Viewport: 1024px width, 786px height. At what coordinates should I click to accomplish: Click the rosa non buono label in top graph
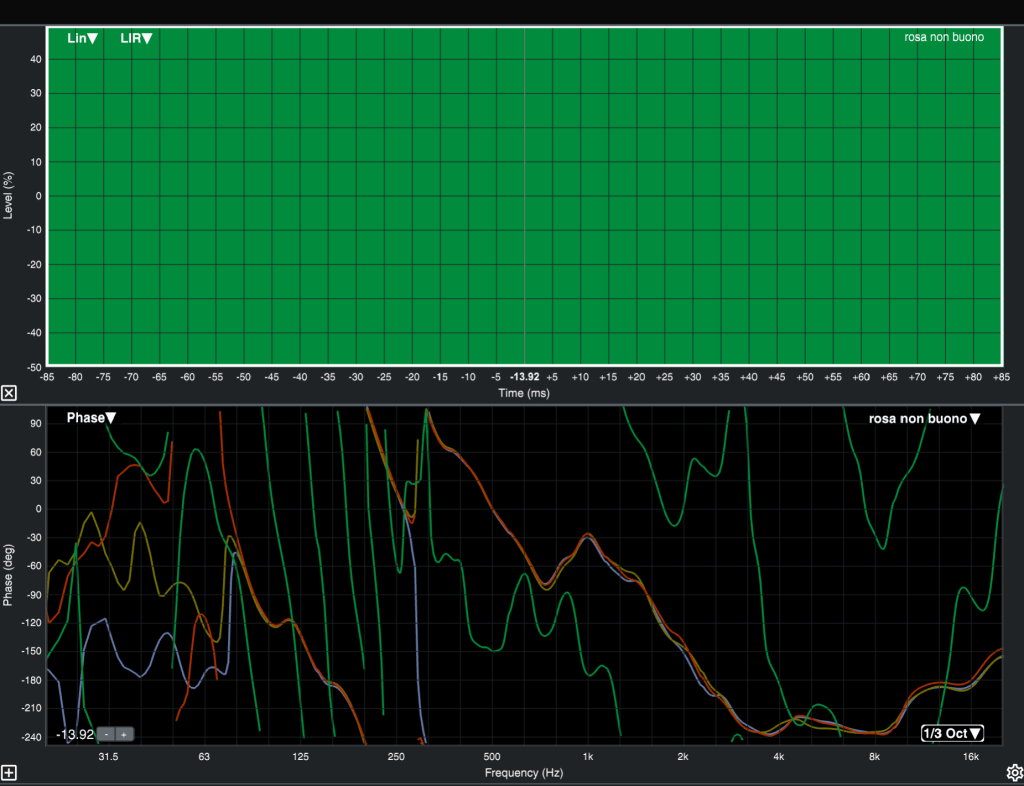point(943,38)
